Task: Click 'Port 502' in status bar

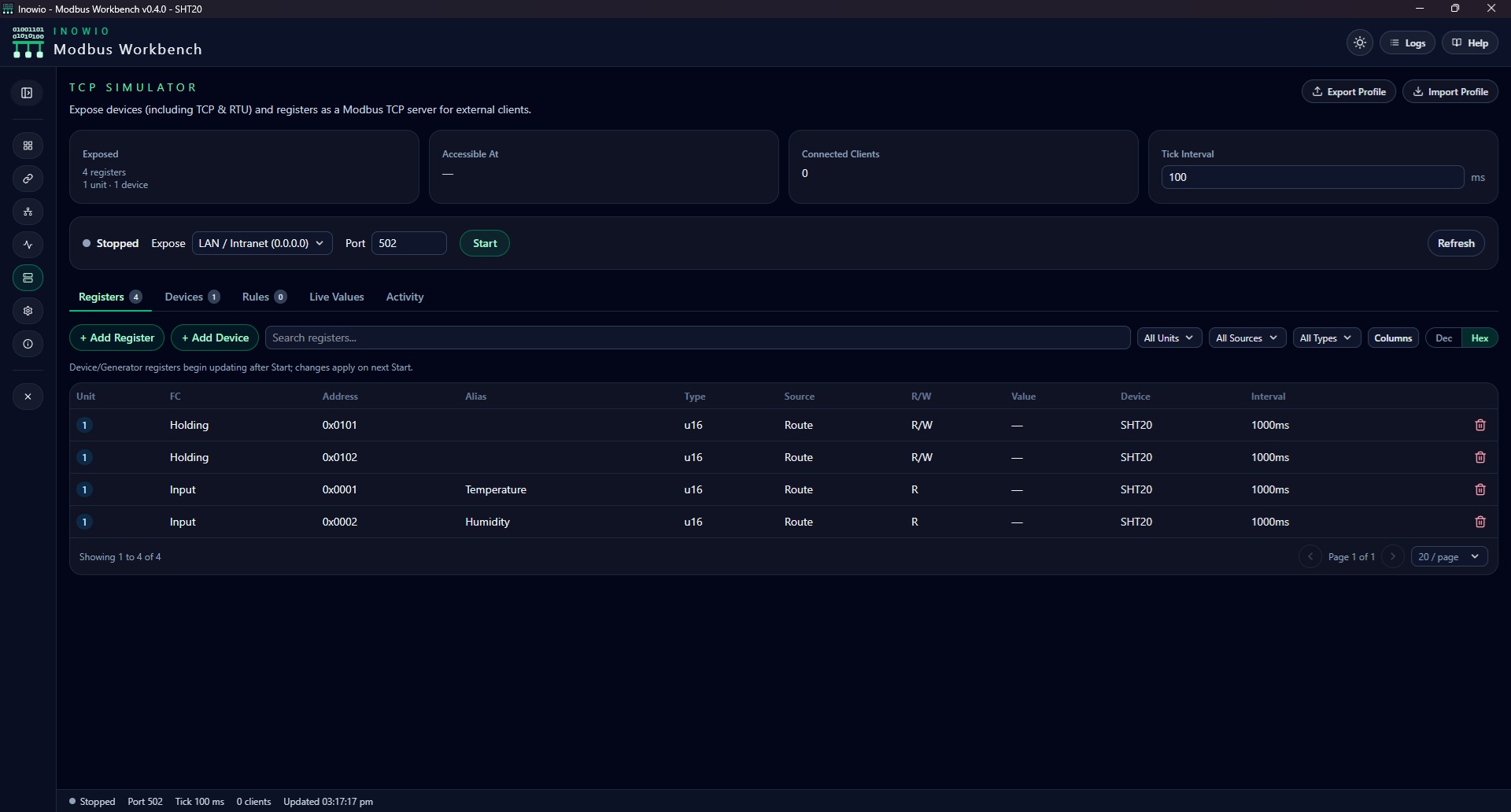Action: [x=145, y=801]
